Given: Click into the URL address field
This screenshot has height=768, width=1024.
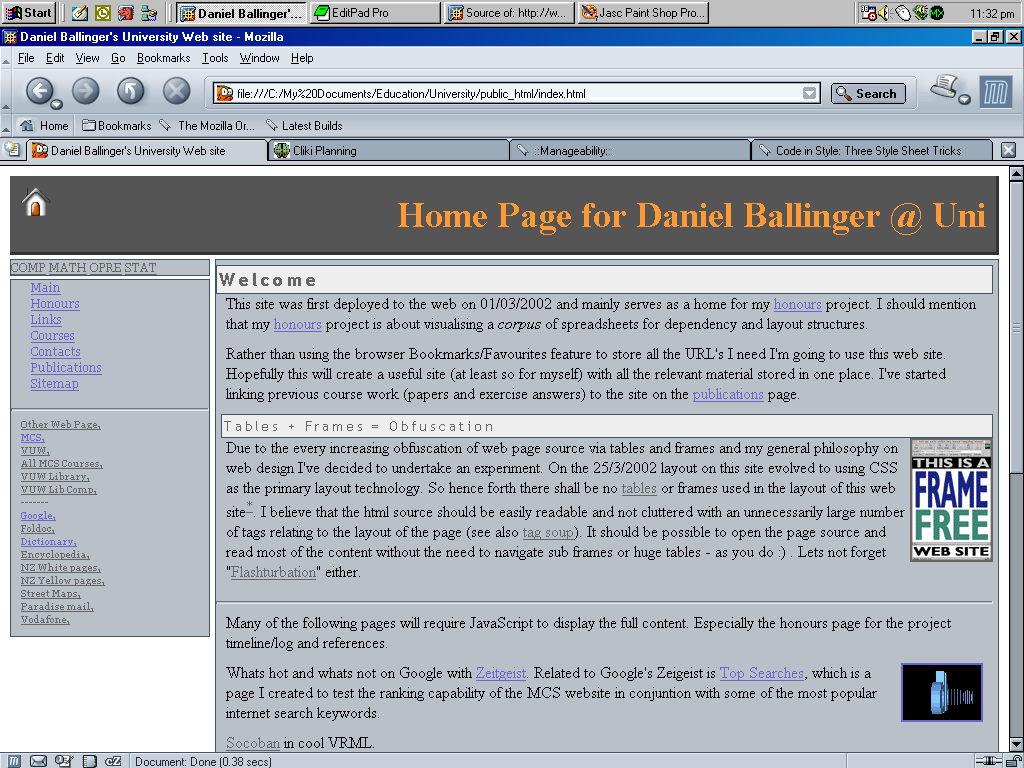Looking at the screenshot, I should 517,93.
